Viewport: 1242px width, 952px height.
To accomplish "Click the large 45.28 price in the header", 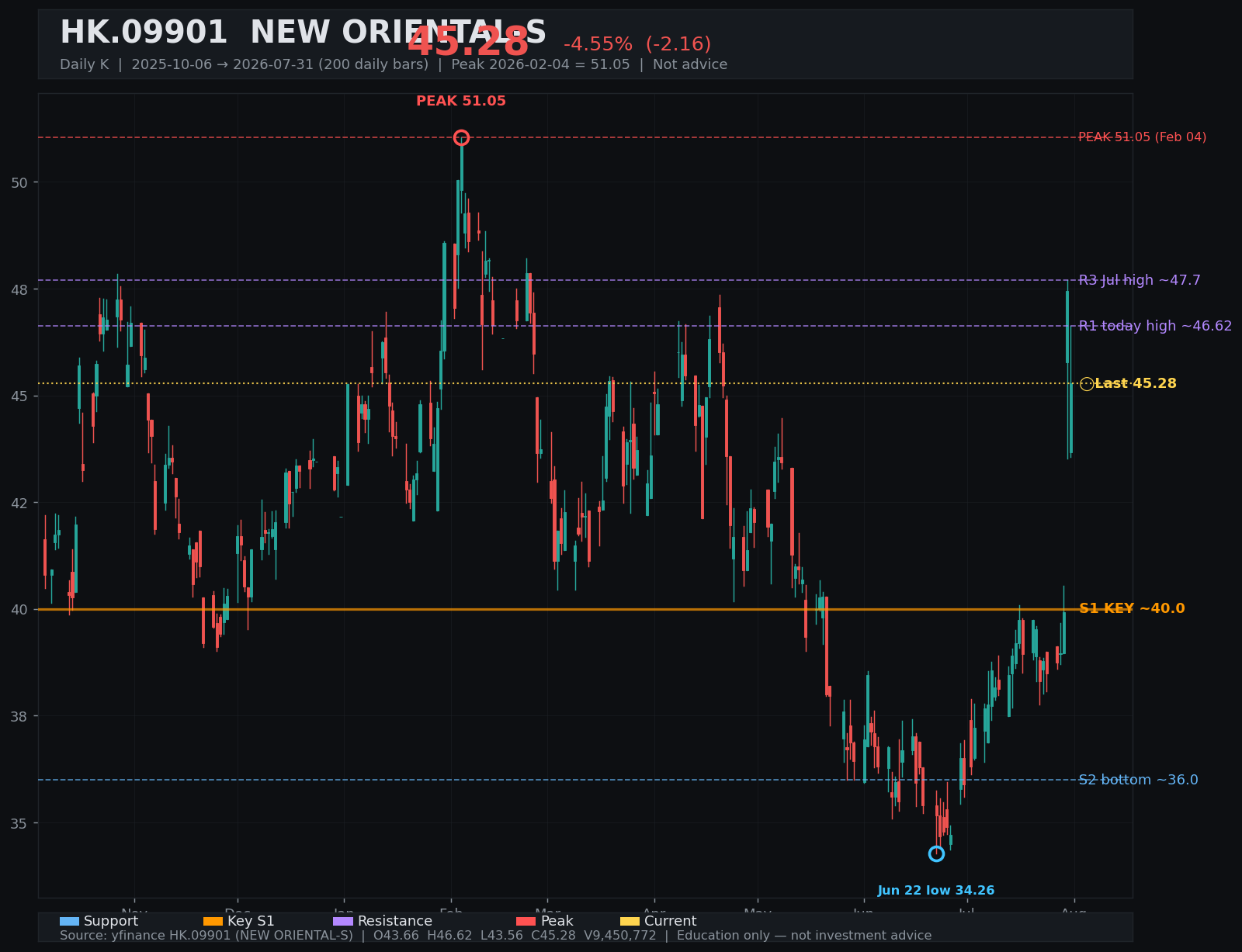I will pyautogui.click(x=468, y=43).
